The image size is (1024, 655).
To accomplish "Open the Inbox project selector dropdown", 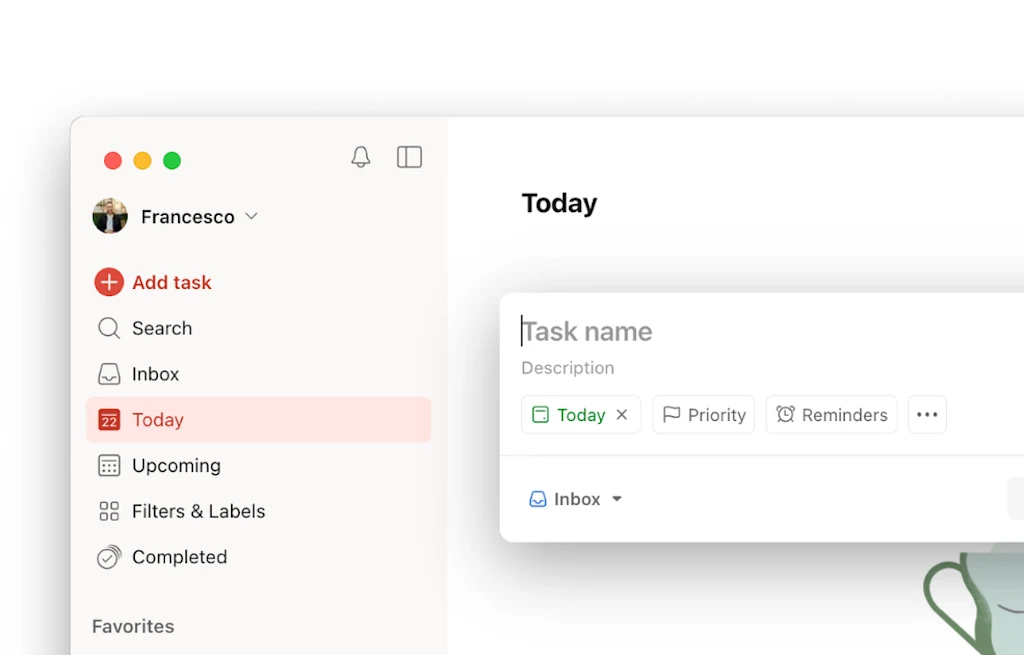I will click(x=576, y=498).
